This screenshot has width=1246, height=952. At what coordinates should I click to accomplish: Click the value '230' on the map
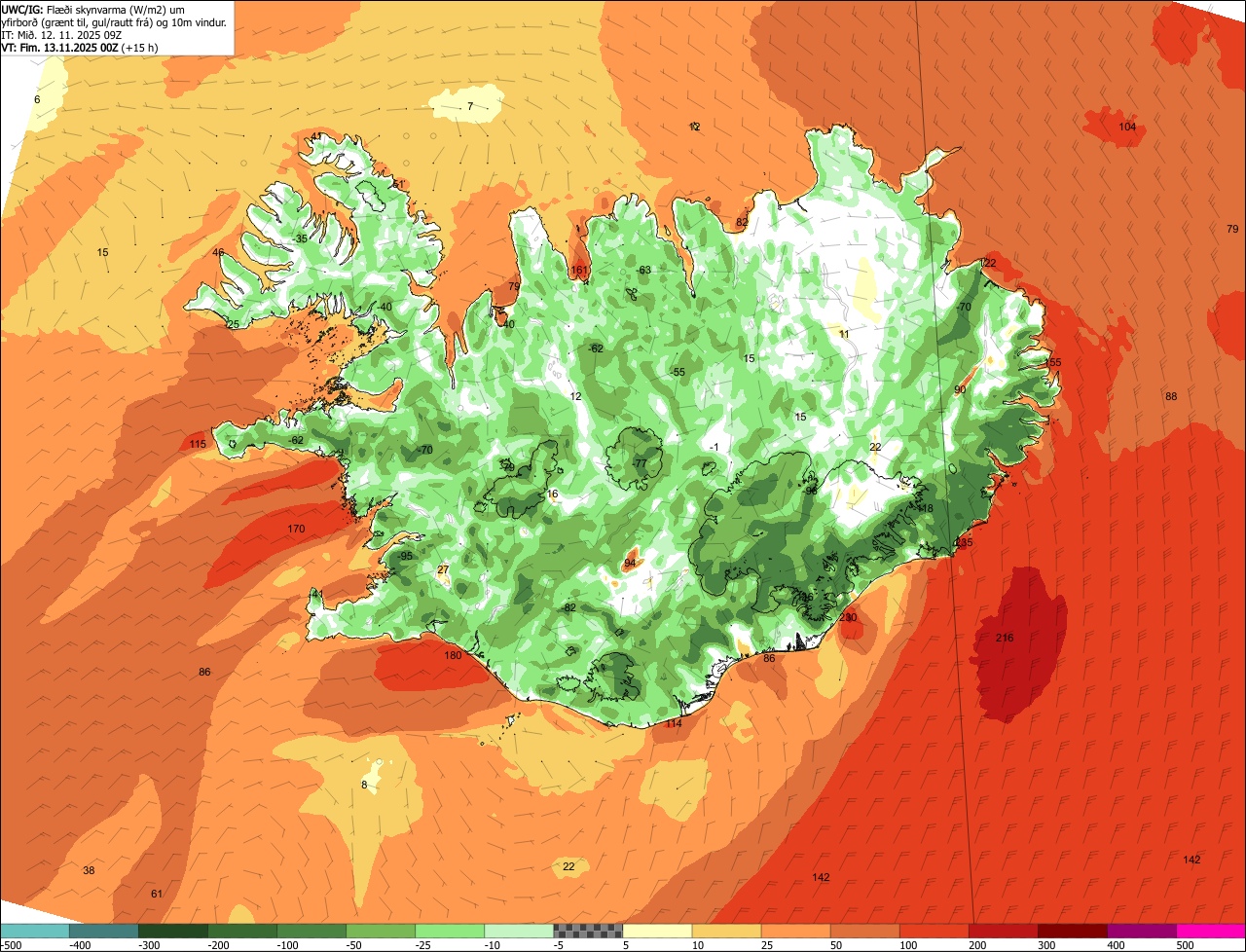pos(848,617)
